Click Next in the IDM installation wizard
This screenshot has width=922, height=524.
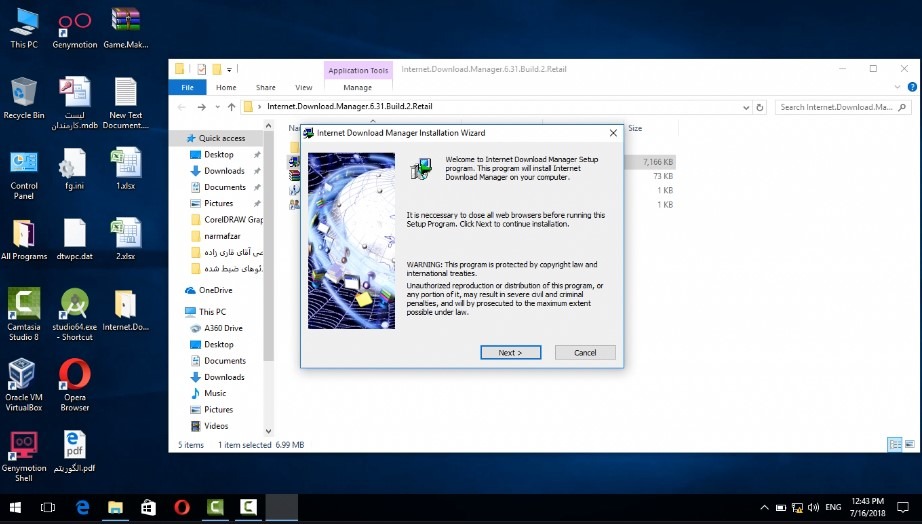510,353
